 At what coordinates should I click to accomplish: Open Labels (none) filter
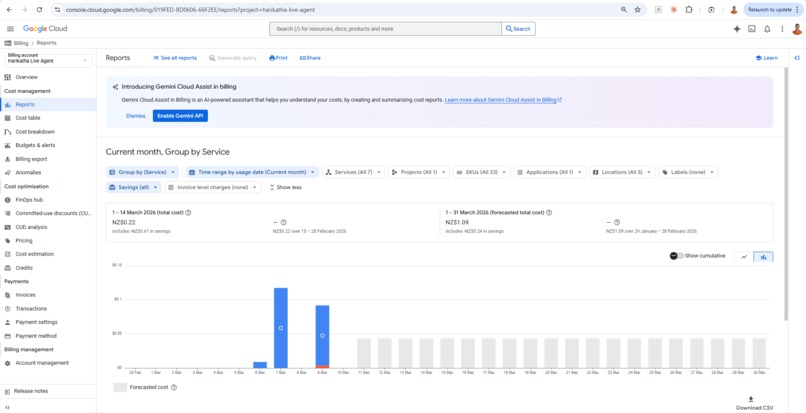tap(688, 172)
